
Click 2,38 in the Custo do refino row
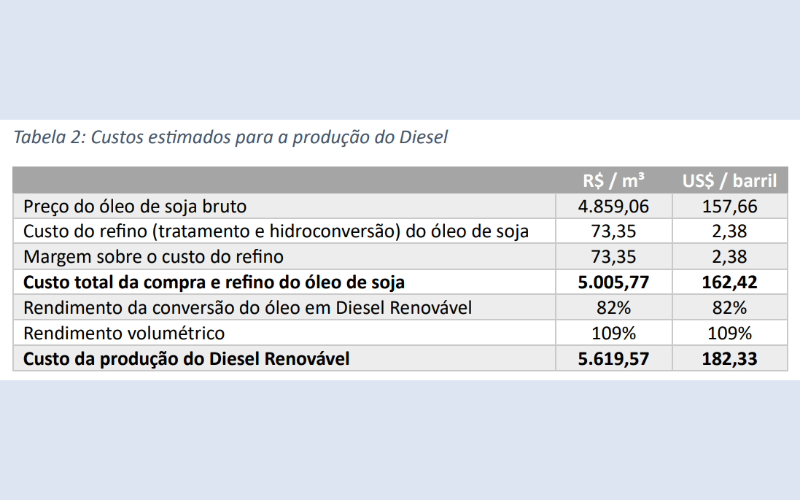pos(730,231)
